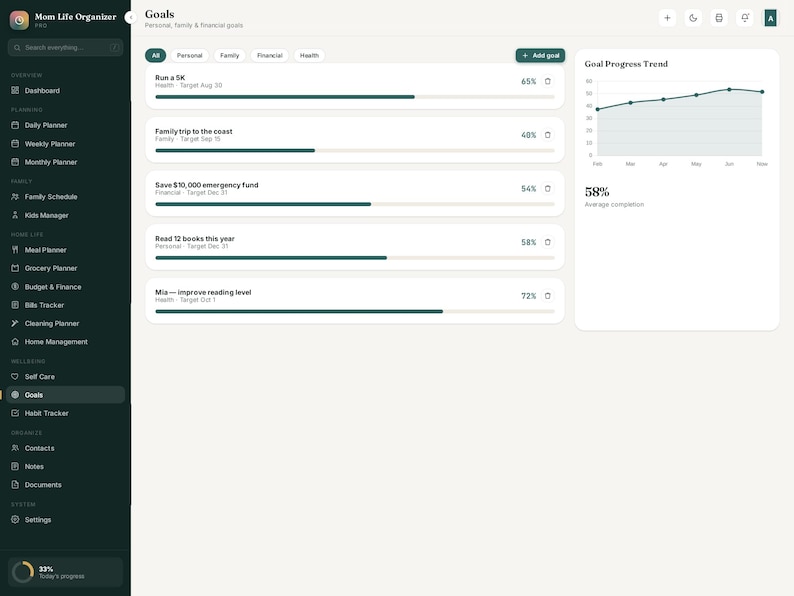
Task: Select the All filter tab
Action: tap(155, 56)
